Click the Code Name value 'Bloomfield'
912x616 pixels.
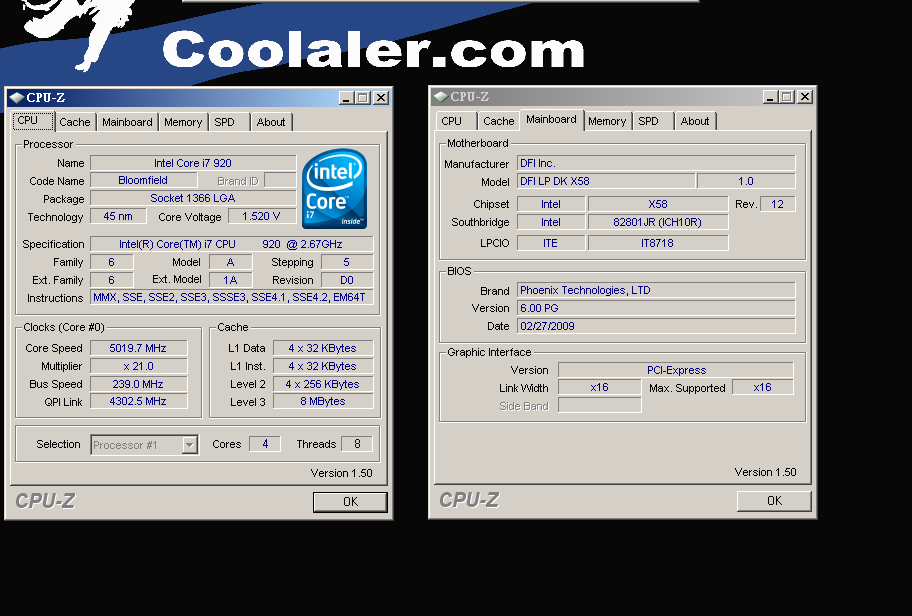[143, 180]
